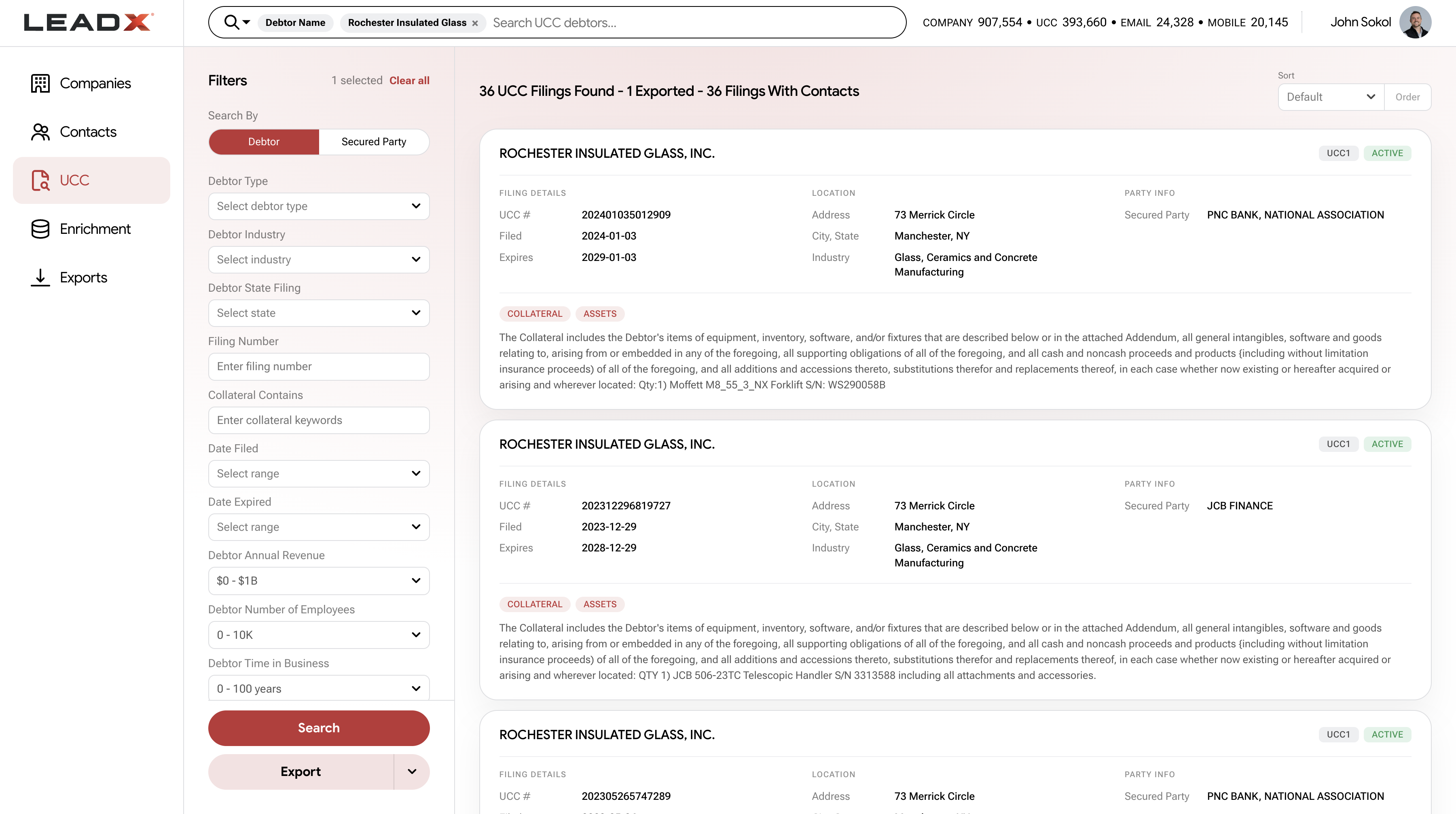Open the Companies section
1456x814 pixels.
coord(91,83)
